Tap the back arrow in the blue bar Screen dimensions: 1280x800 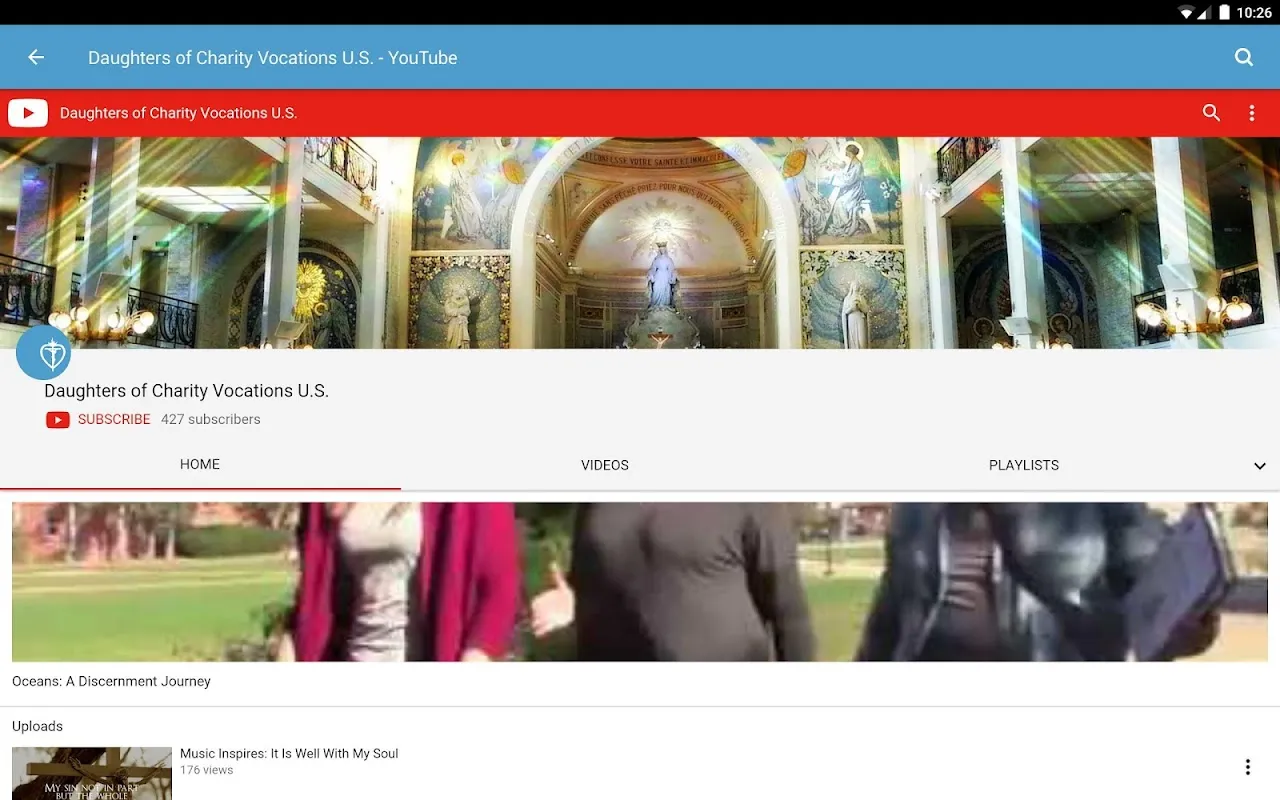[x=36, y=58]
